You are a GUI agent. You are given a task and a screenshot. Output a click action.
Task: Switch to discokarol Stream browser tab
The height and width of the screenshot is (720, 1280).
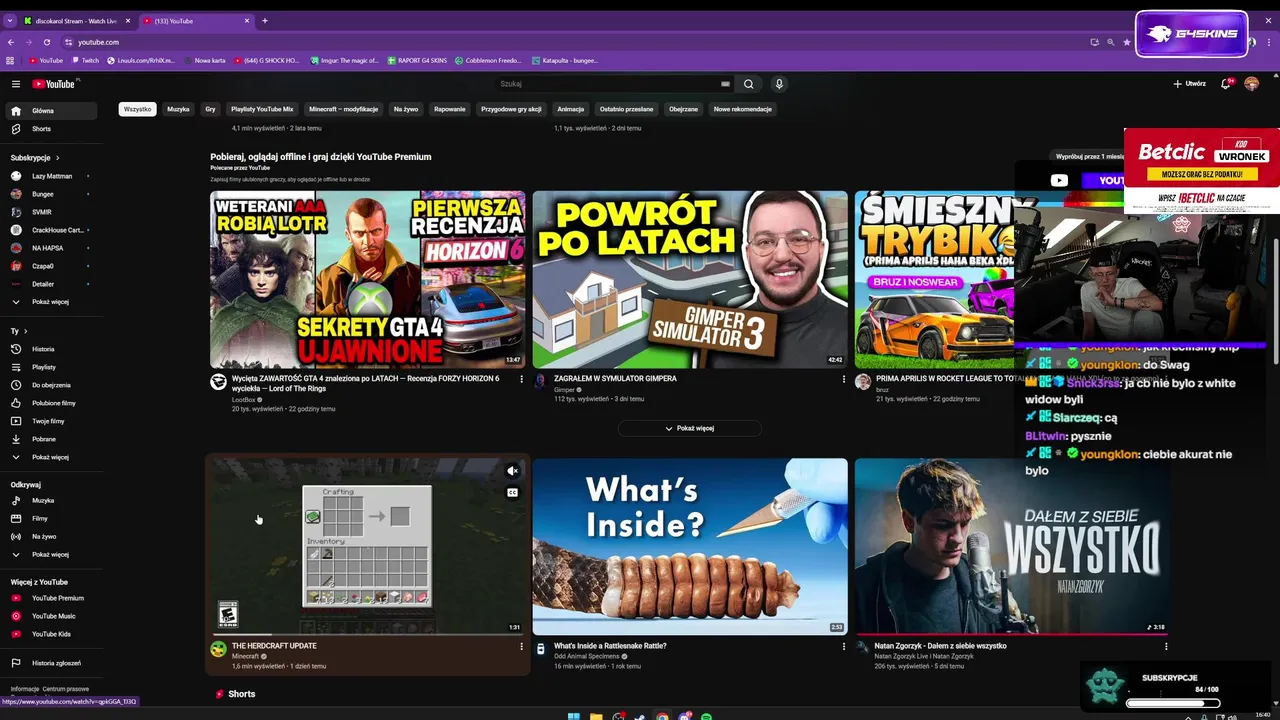pyautogui.click(x=77, y=21)
